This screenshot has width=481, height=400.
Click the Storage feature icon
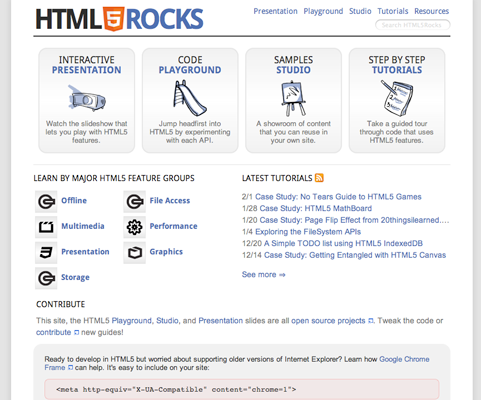click(46, 278)
